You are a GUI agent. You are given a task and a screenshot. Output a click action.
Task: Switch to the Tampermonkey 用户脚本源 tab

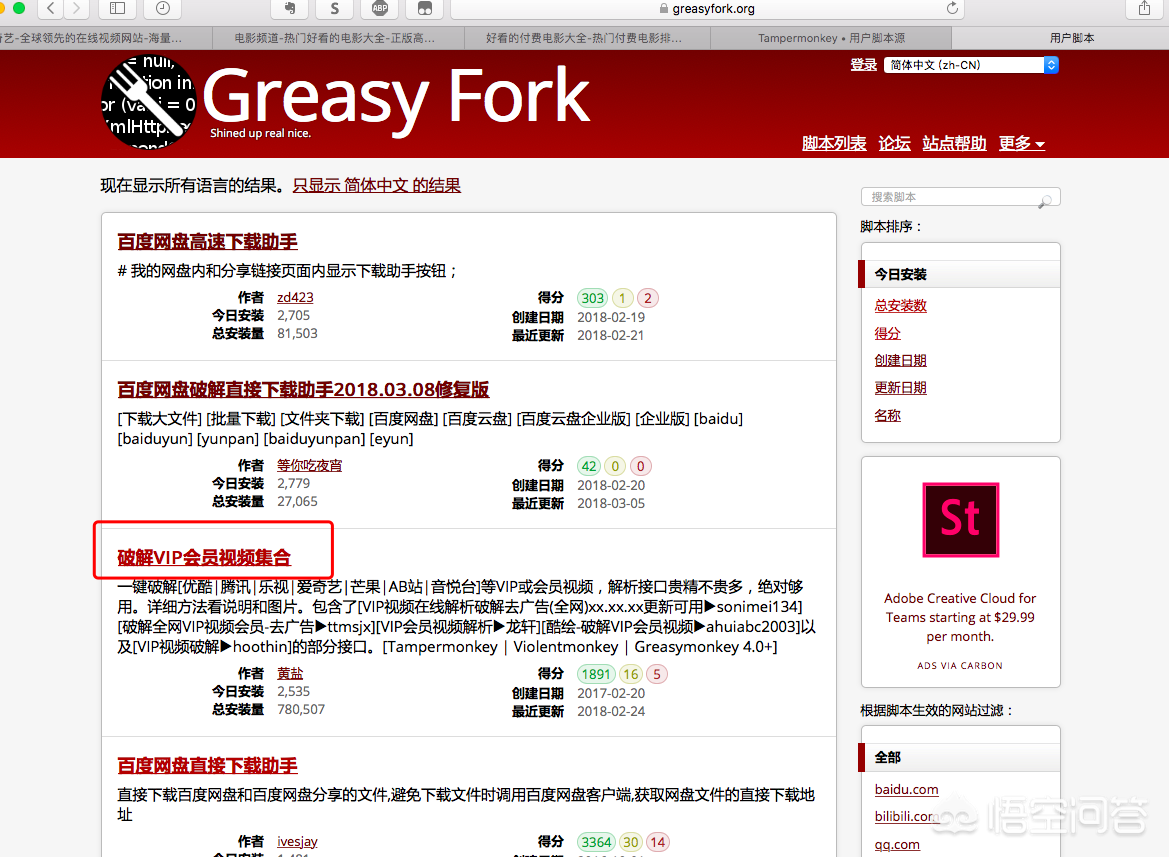(x=831, y=38)
